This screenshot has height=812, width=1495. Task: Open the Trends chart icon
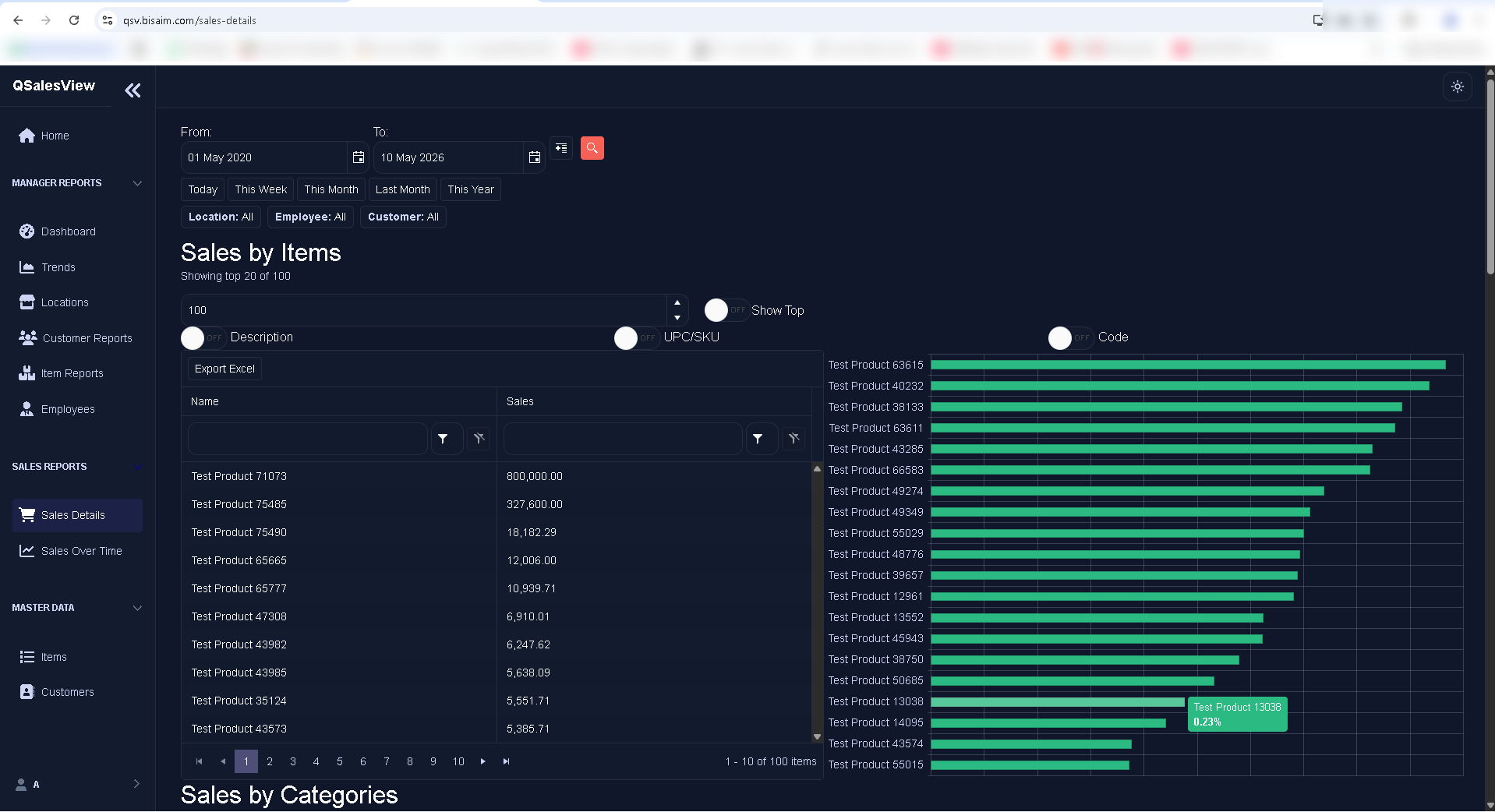point(27,267)
